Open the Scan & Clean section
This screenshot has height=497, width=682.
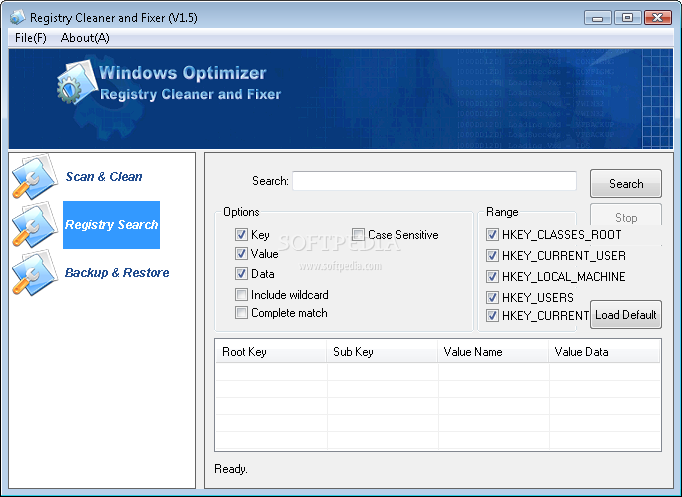click(x=104, y=177)
